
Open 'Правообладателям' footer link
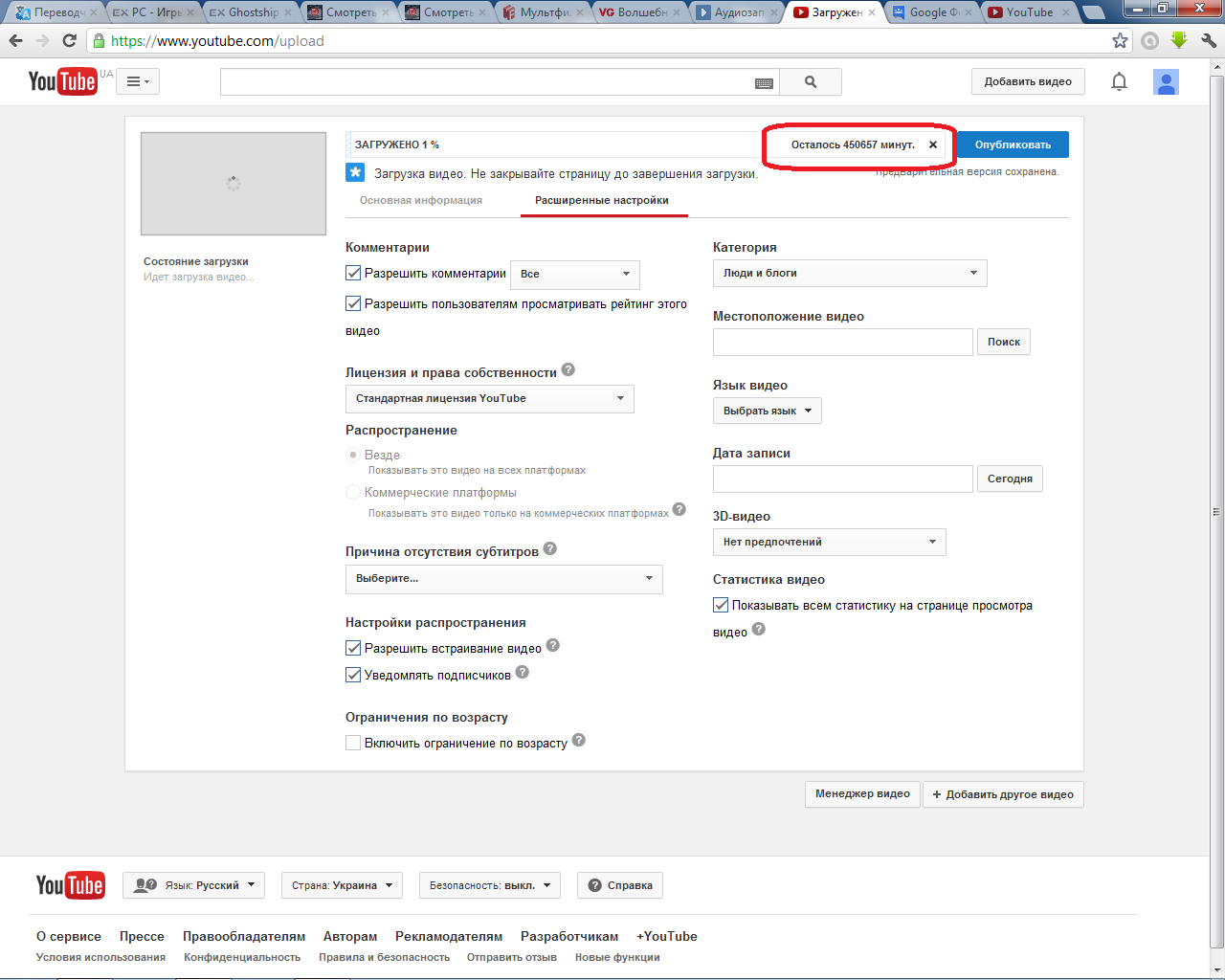click(x=244, y=936)
